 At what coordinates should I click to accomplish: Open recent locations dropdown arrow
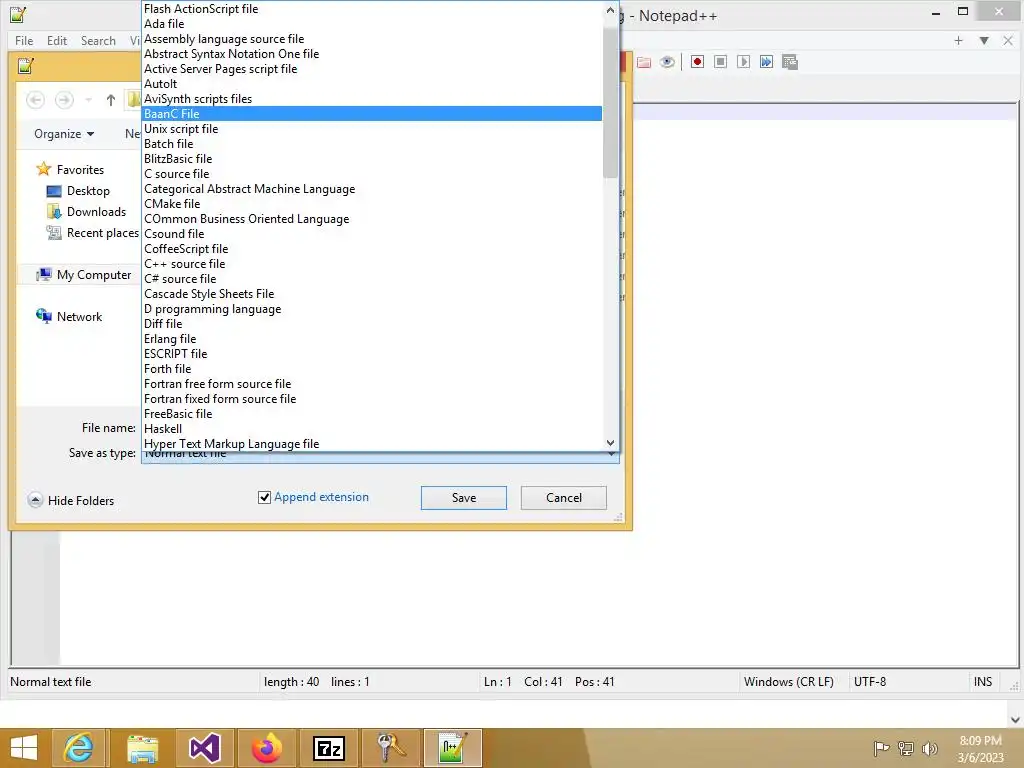(x=88, y=100)
